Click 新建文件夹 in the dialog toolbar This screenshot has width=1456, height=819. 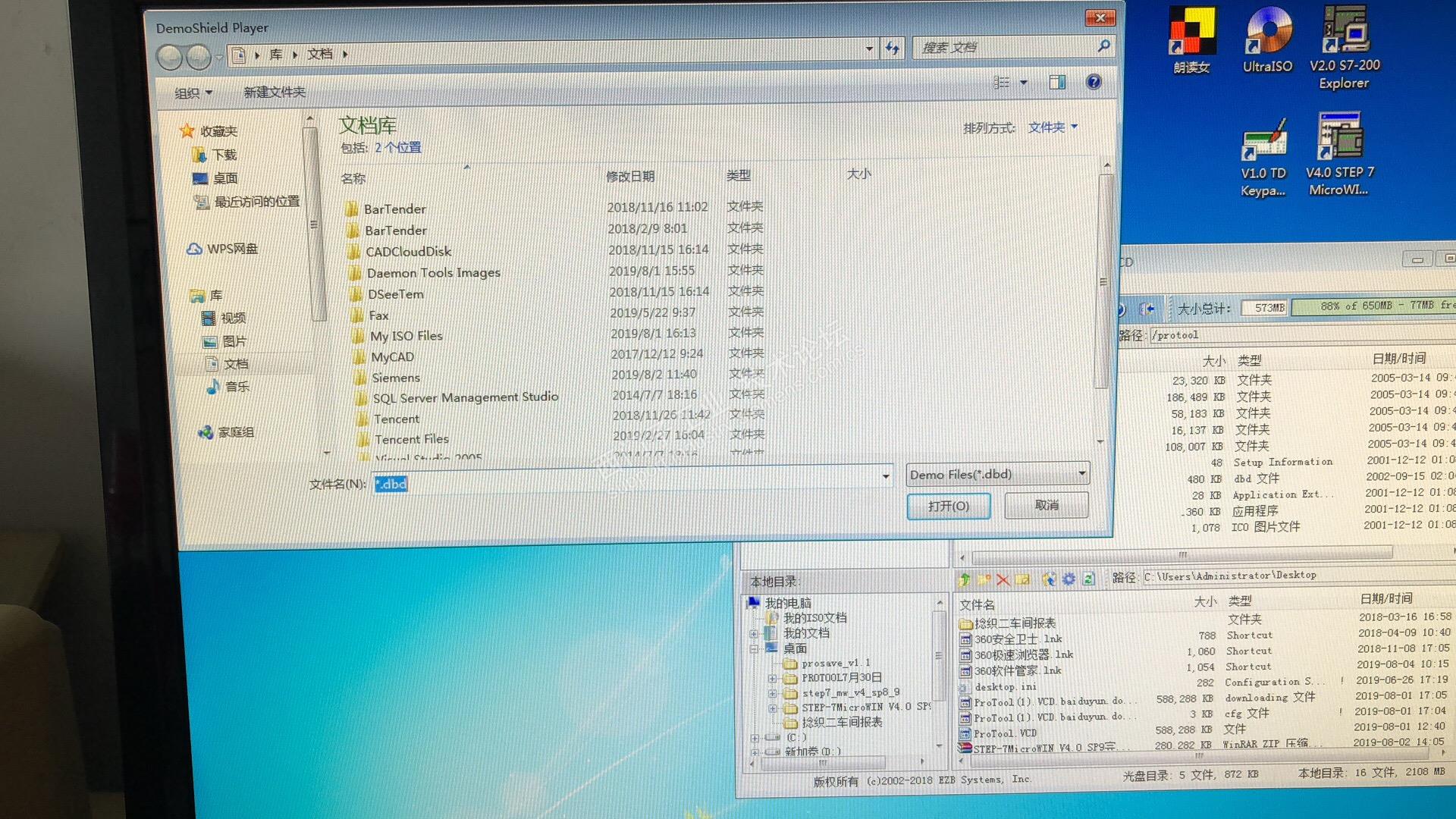(x=274, y=92)
